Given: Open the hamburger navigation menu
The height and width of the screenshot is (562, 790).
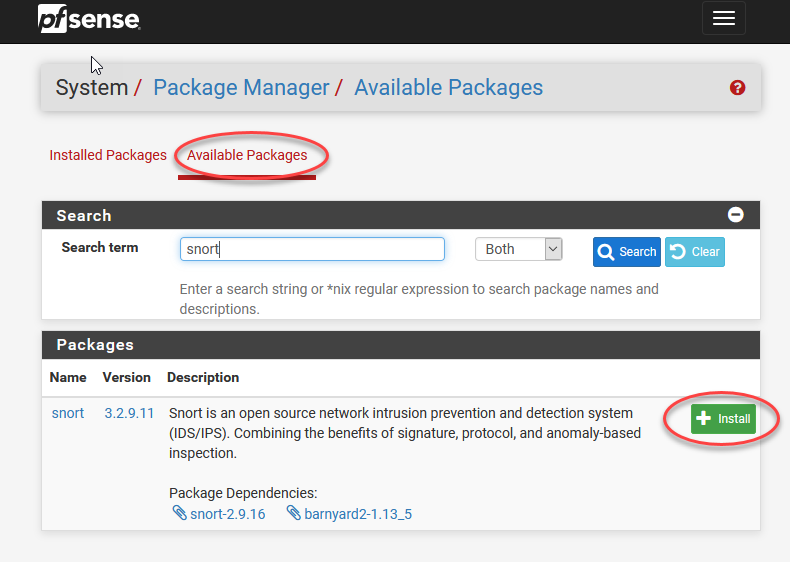Looking at the screenshot, I should [x=723, y=19].
